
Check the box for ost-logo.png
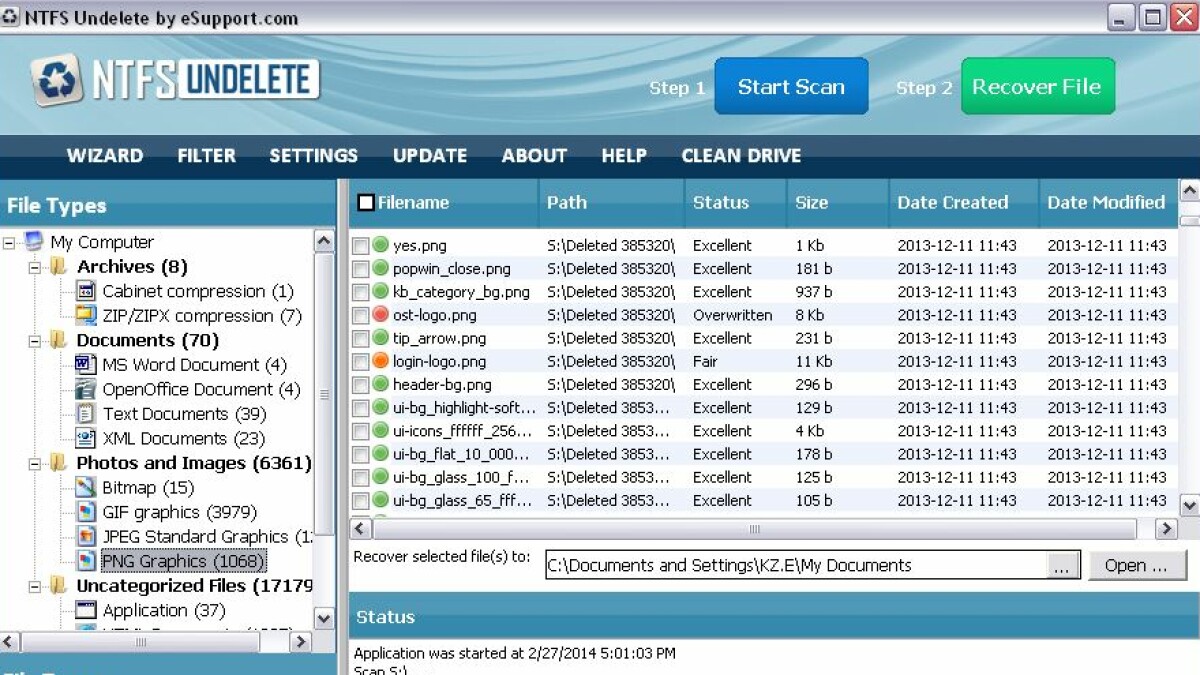tap(361, 315)
